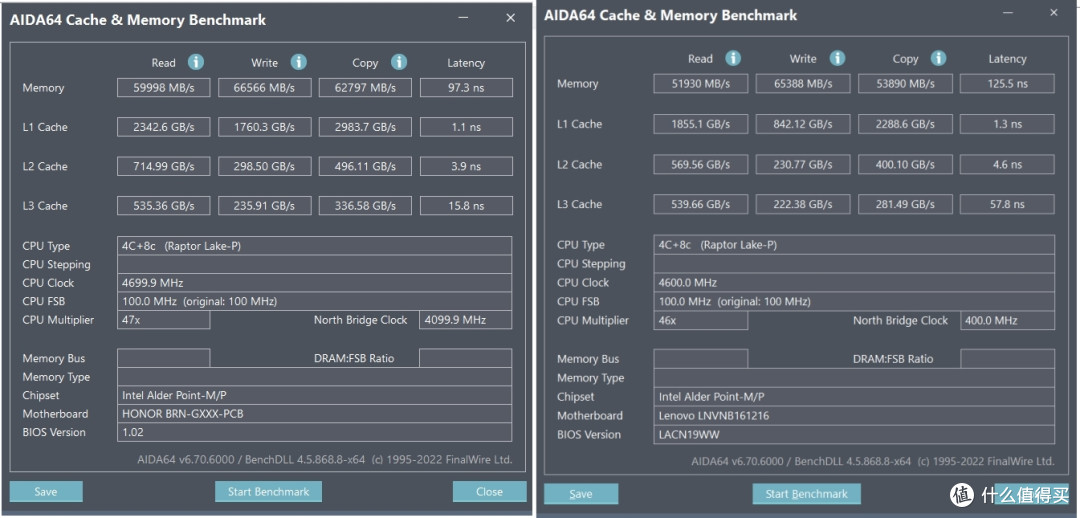Click Copy info icon in left window
1080x518 pixels.
click(399, 63)
